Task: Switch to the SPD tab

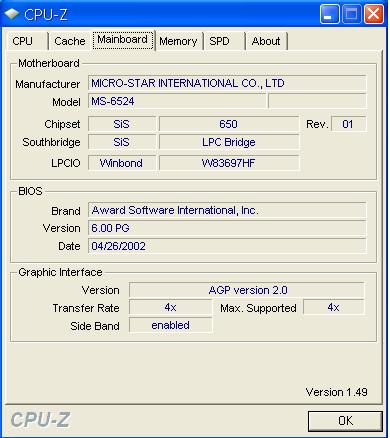Action: click(x=224, y=41)
